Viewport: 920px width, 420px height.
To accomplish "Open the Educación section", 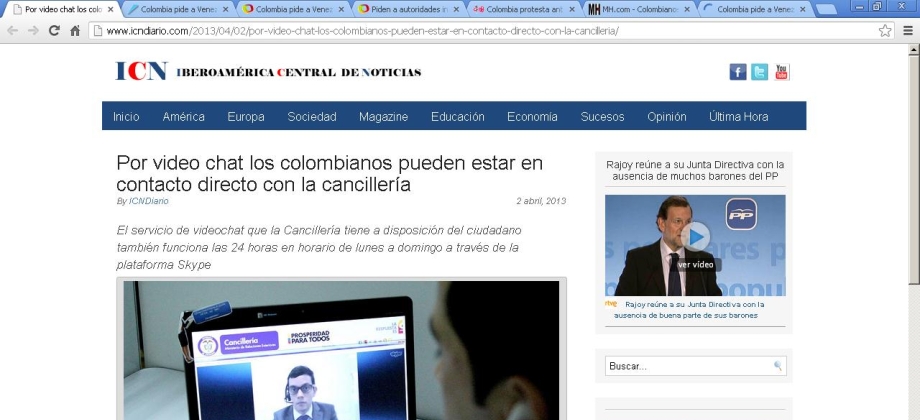I will tap(458, 117).
